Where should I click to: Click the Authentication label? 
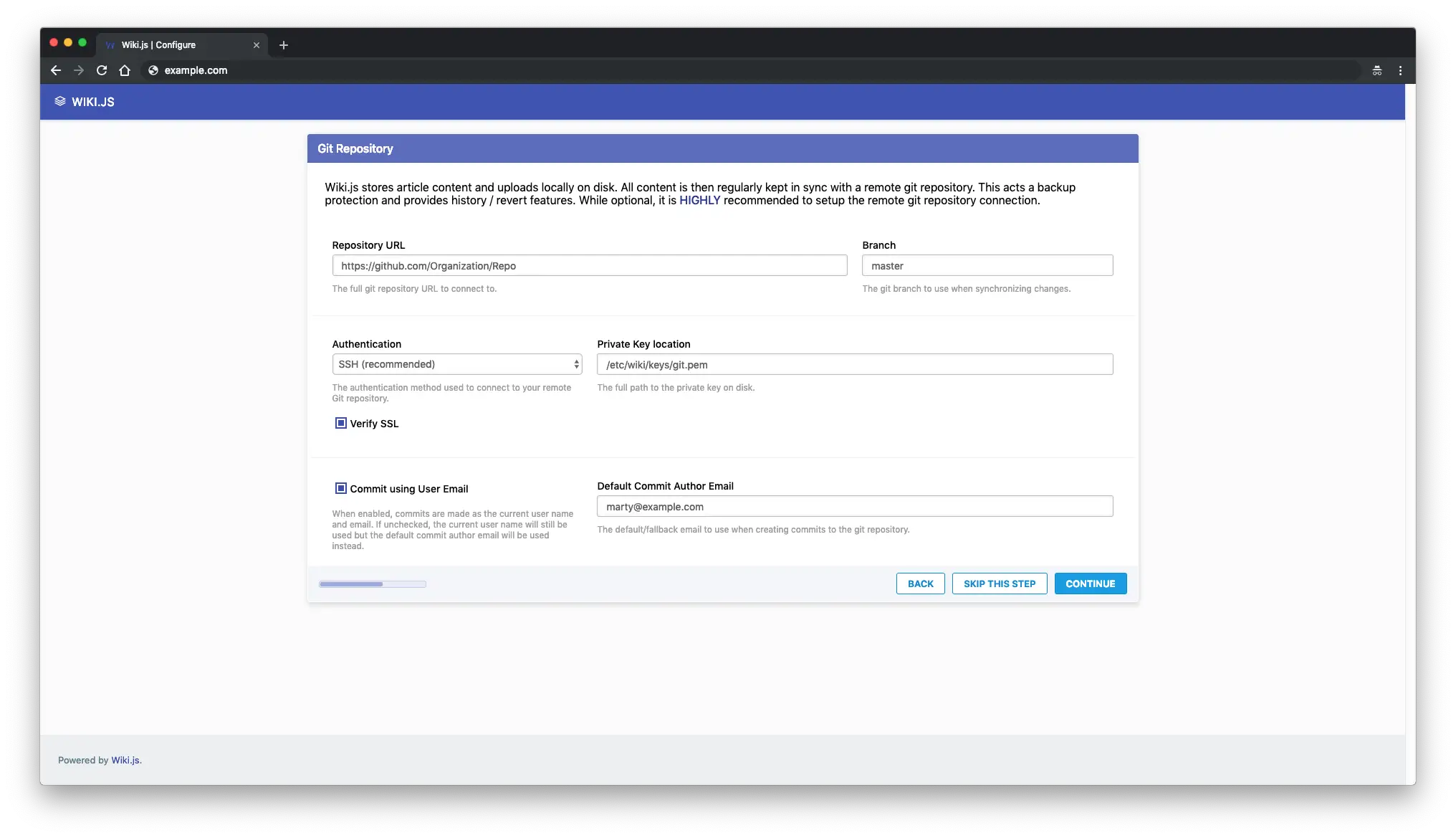366,344
